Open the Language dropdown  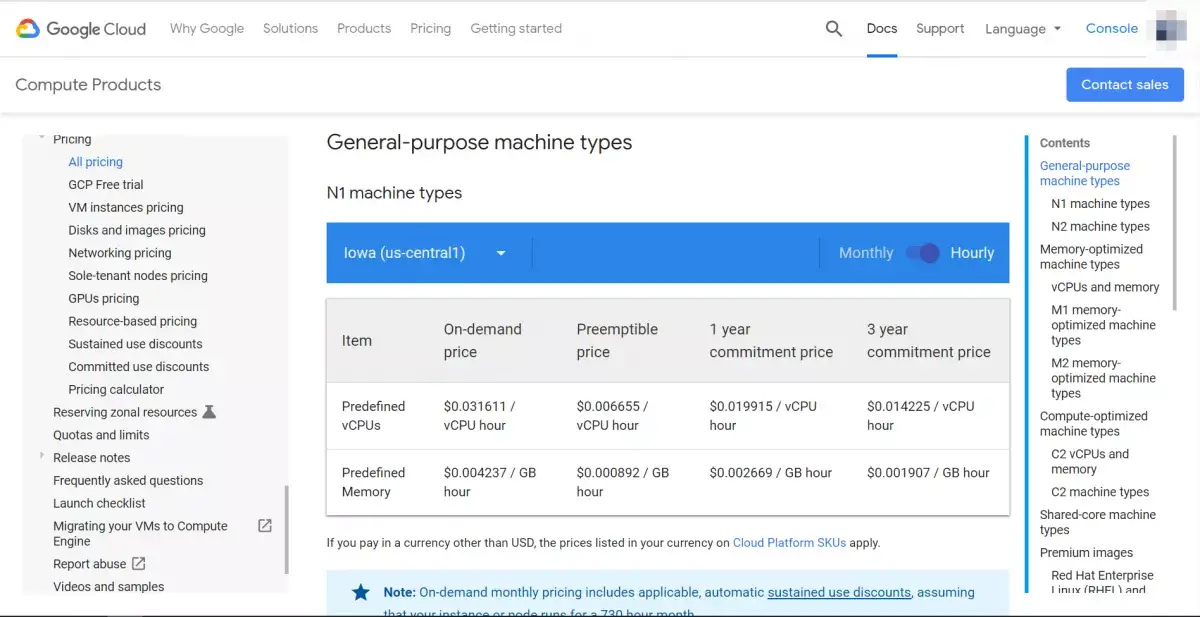point(1023,29)
